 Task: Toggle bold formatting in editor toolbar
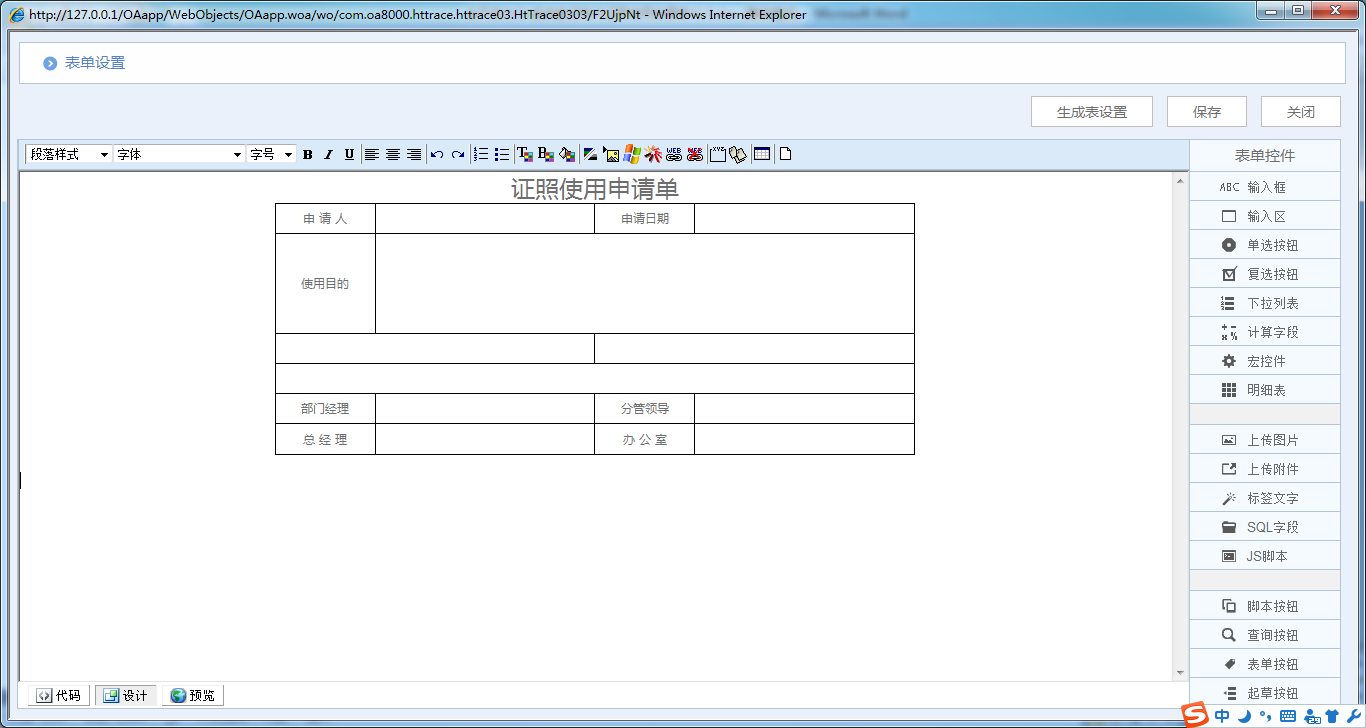click(308, 154)
